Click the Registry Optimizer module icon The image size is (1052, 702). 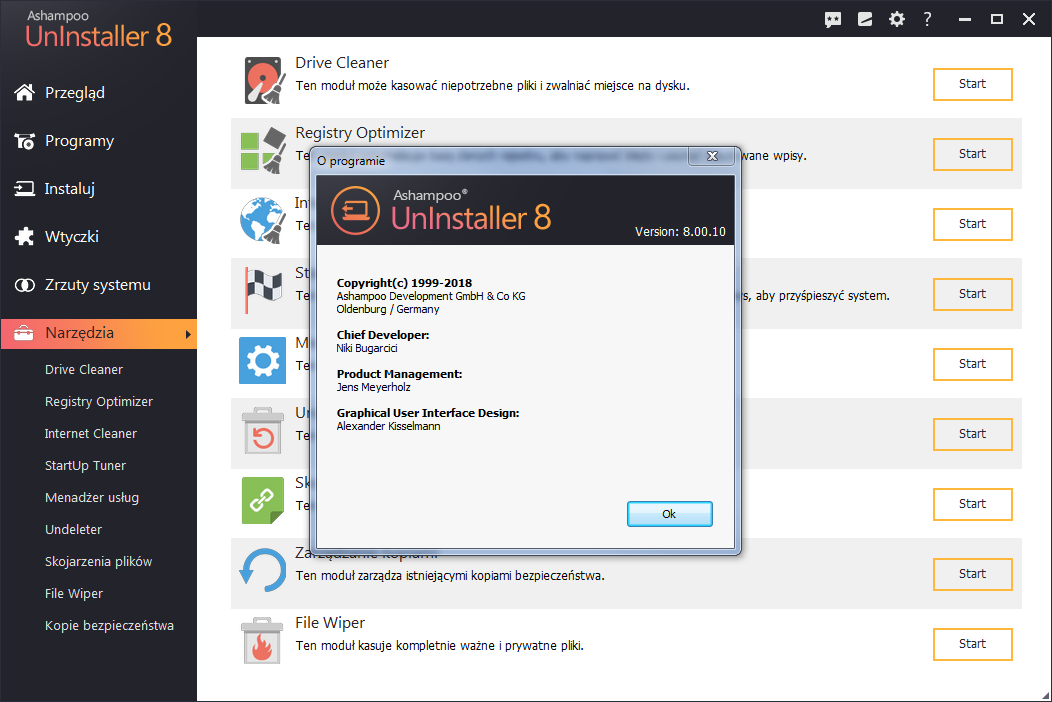(x=263, y=150)
